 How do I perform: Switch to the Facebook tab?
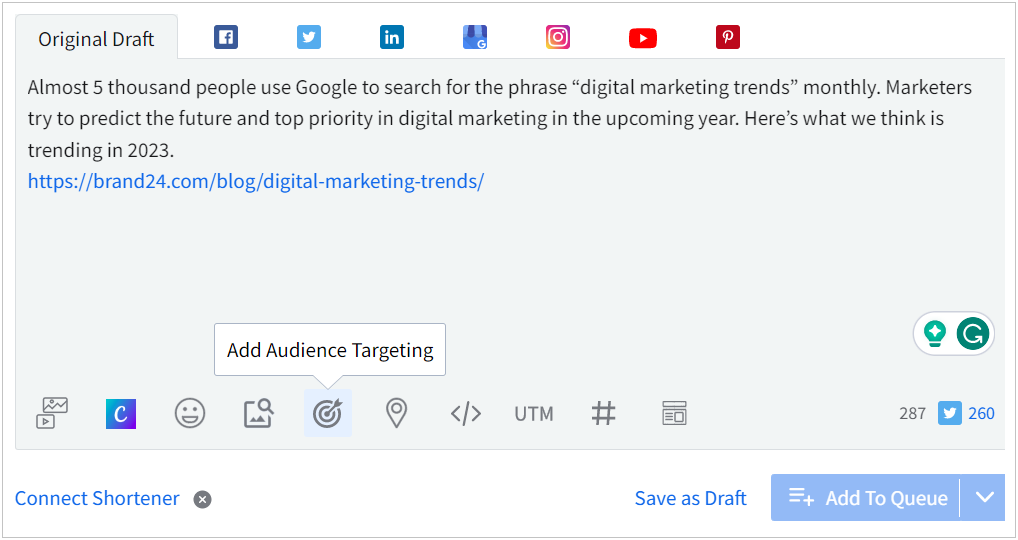226,38
